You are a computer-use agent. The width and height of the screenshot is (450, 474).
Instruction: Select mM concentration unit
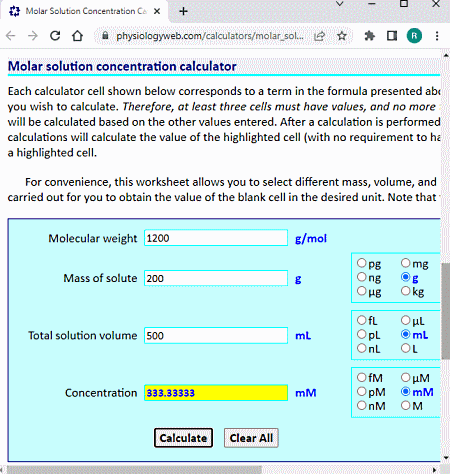[405, 391]
